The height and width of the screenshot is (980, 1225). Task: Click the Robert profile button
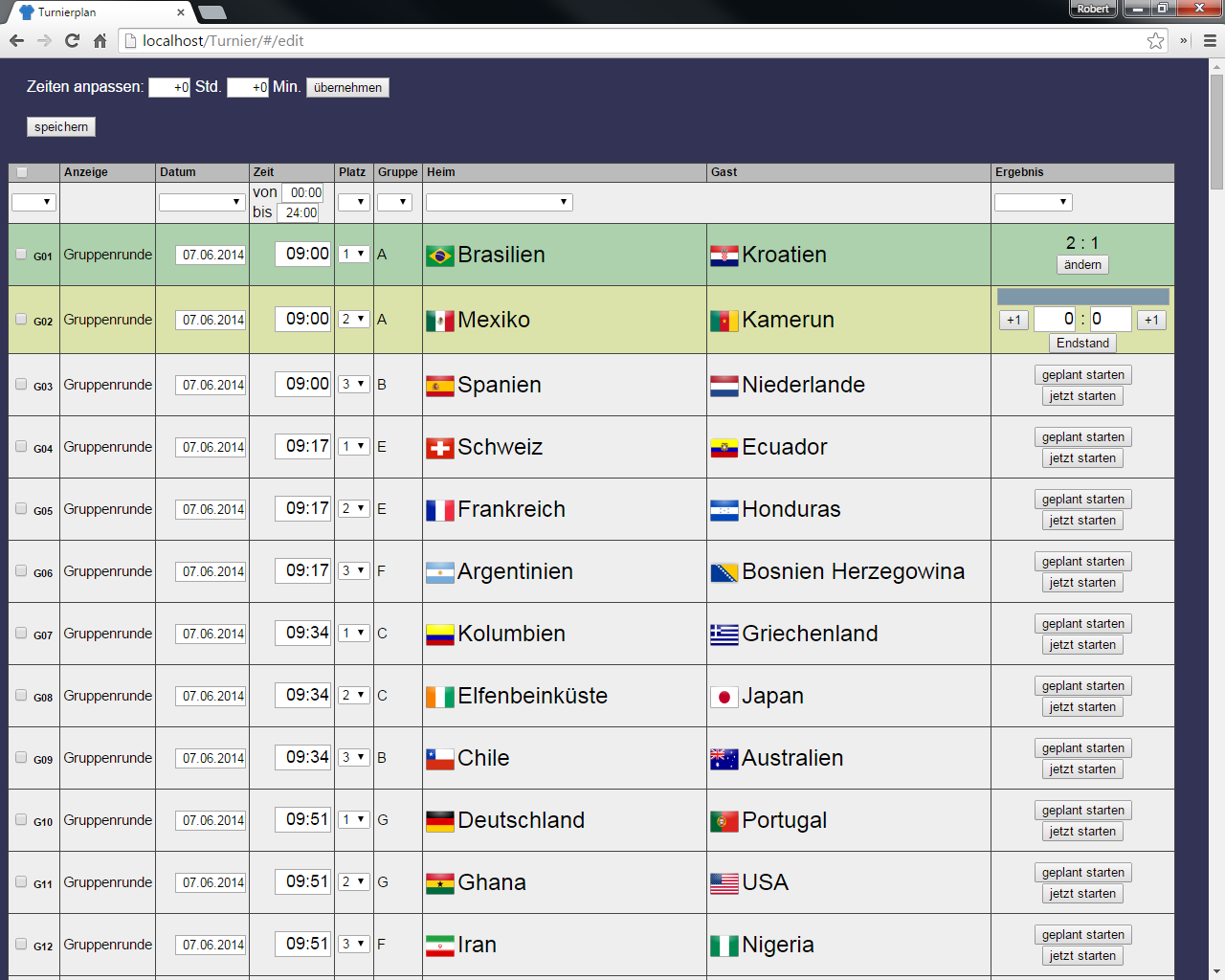coord(1093,9)
